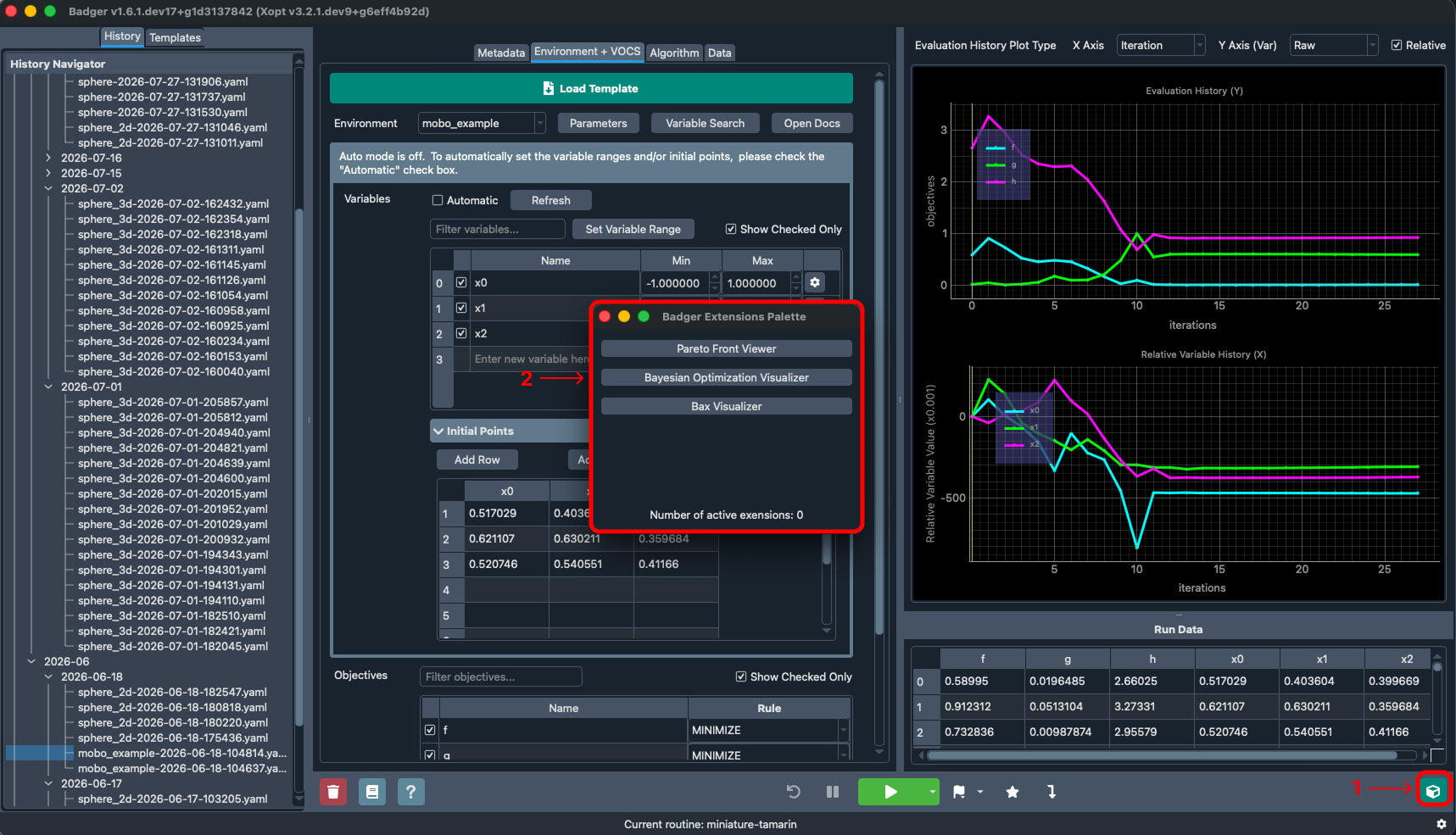Screen dimensions: 1456x835
Task: Toggle the Relative checkbox in plot options
Action: click(1397, 45)
